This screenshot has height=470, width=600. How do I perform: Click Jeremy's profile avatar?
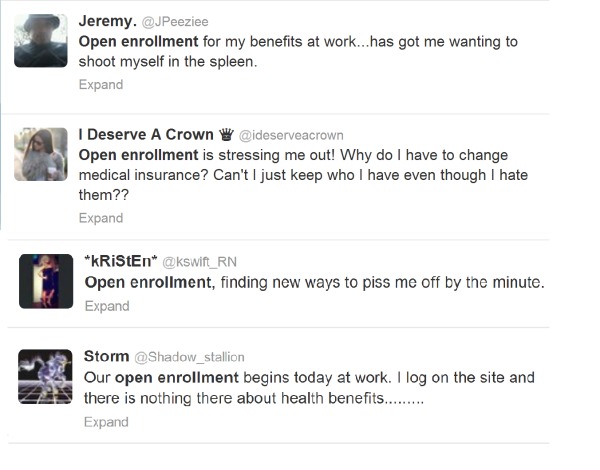coord(39,42)
